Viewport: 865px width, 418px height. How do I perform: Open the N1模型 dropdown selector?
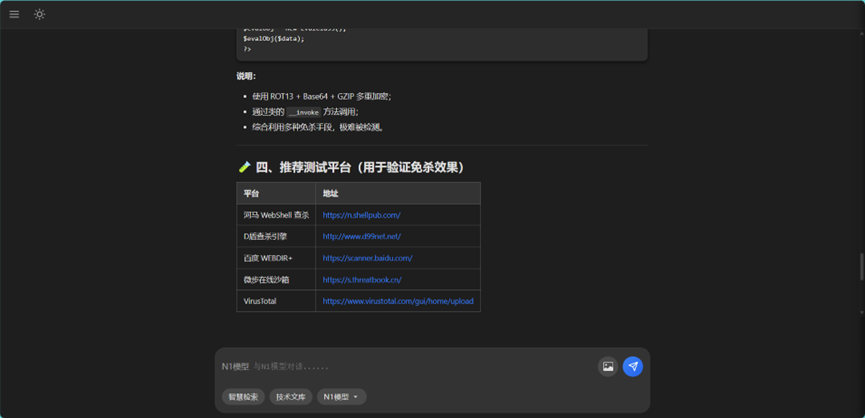click(x=341, y=396)
